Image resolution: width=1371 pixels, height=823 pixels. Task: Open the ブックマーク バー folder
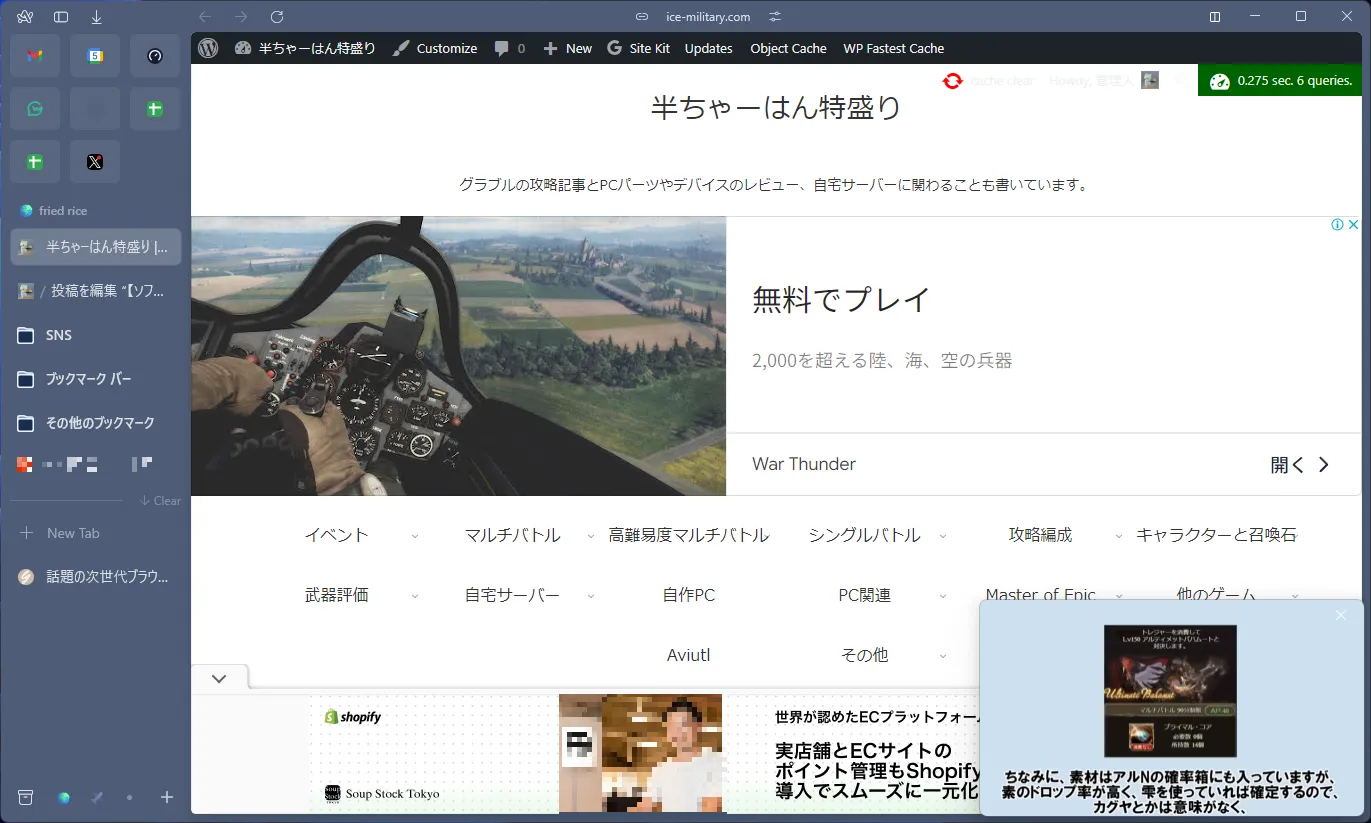click(96, 379)
